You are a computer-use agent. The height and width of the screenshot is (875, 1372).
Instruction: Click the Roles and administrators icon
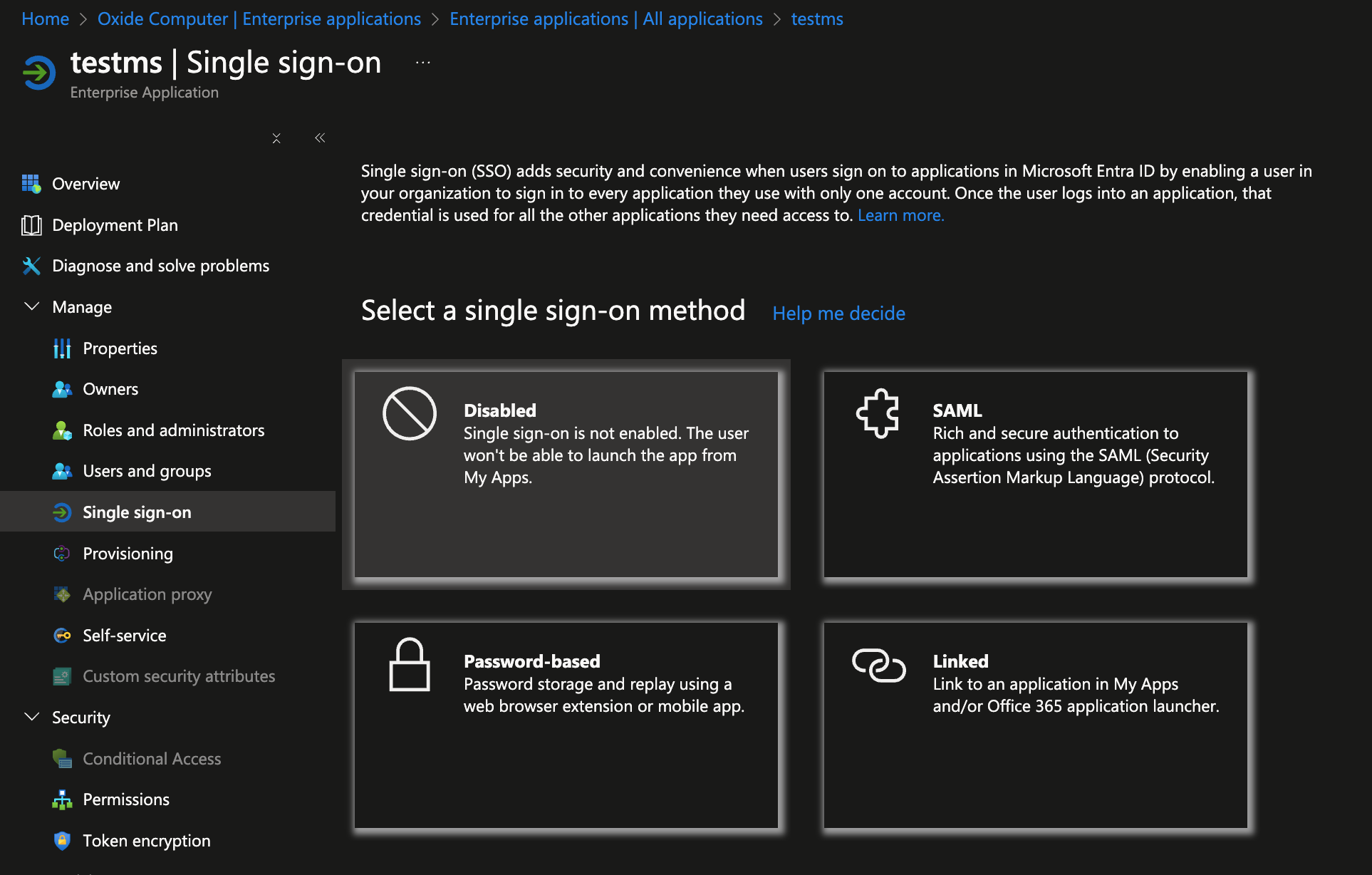point(62,430)
